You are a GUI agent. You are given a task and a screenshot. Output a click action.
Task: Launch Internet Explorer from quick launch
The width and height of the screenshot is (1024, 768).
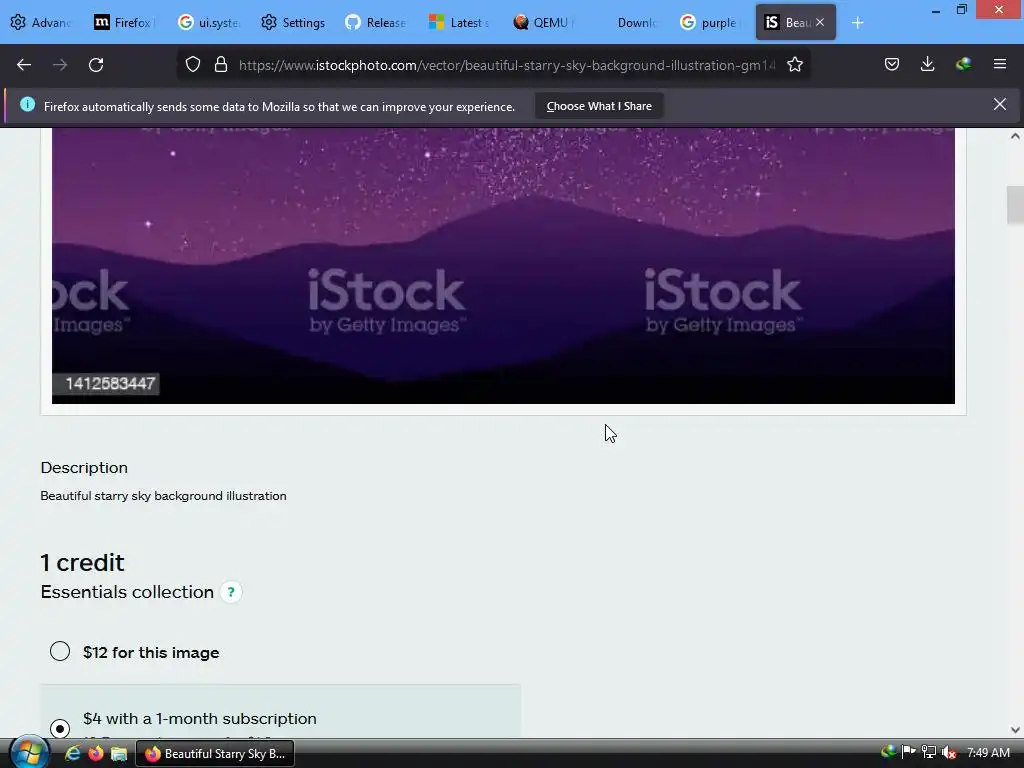pyautogui.click(x=72, y=754)
